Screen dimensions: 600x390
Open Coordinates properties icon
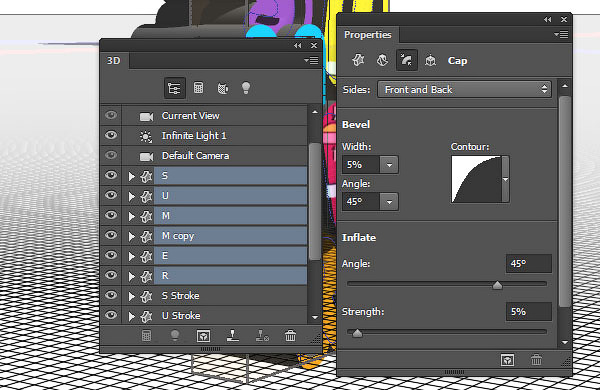(430, 60)
